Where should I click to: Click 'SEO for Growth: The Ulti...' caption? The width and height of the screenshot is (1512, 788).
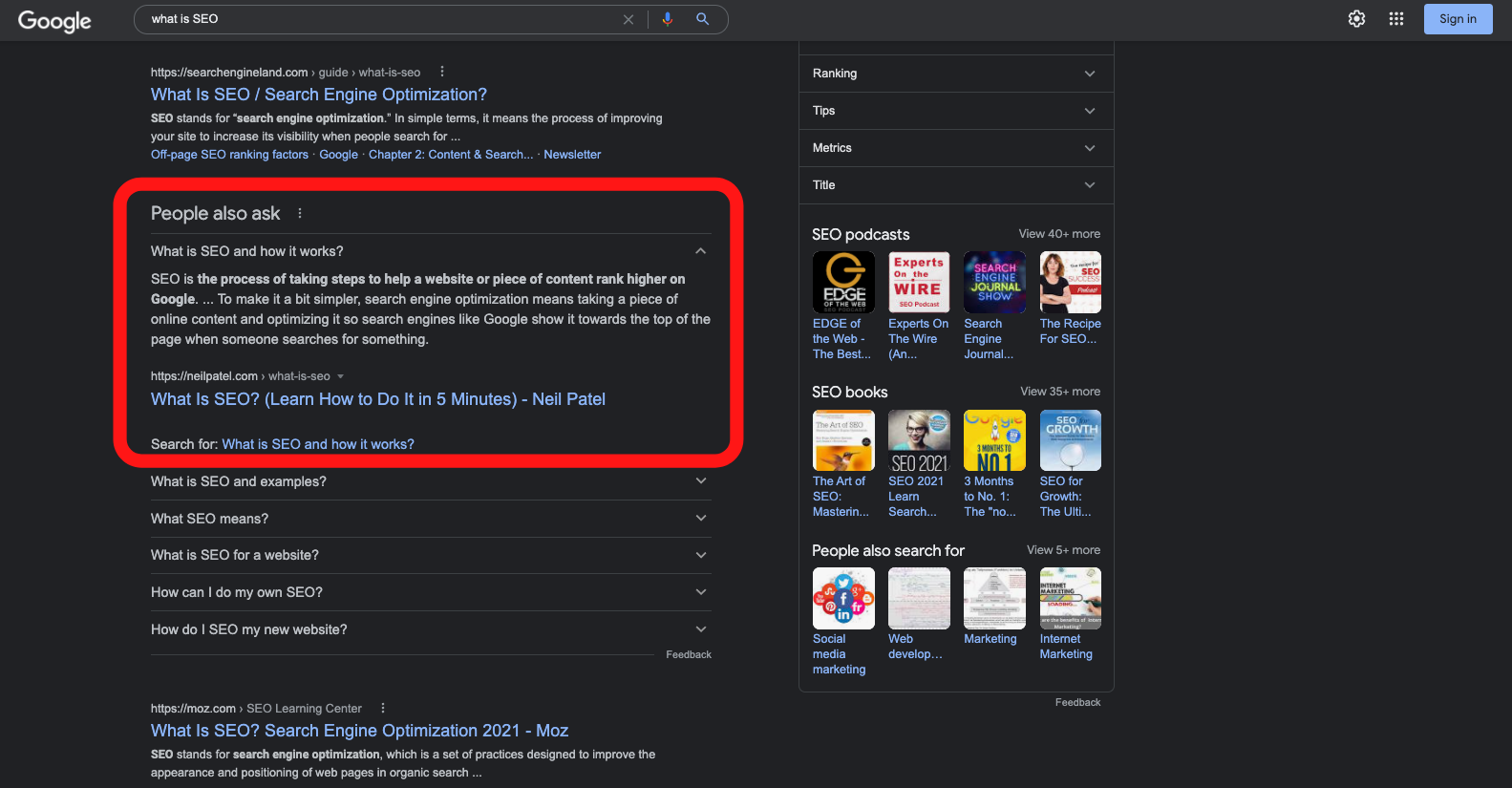1065,497
